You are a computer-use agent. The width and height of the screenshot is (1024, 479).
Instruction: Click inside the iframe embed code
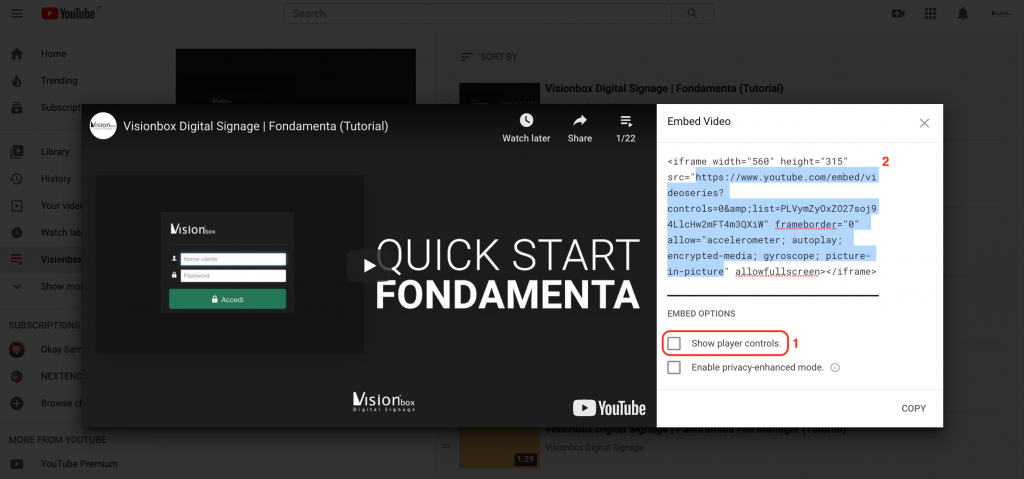click(x=773, y=216)
